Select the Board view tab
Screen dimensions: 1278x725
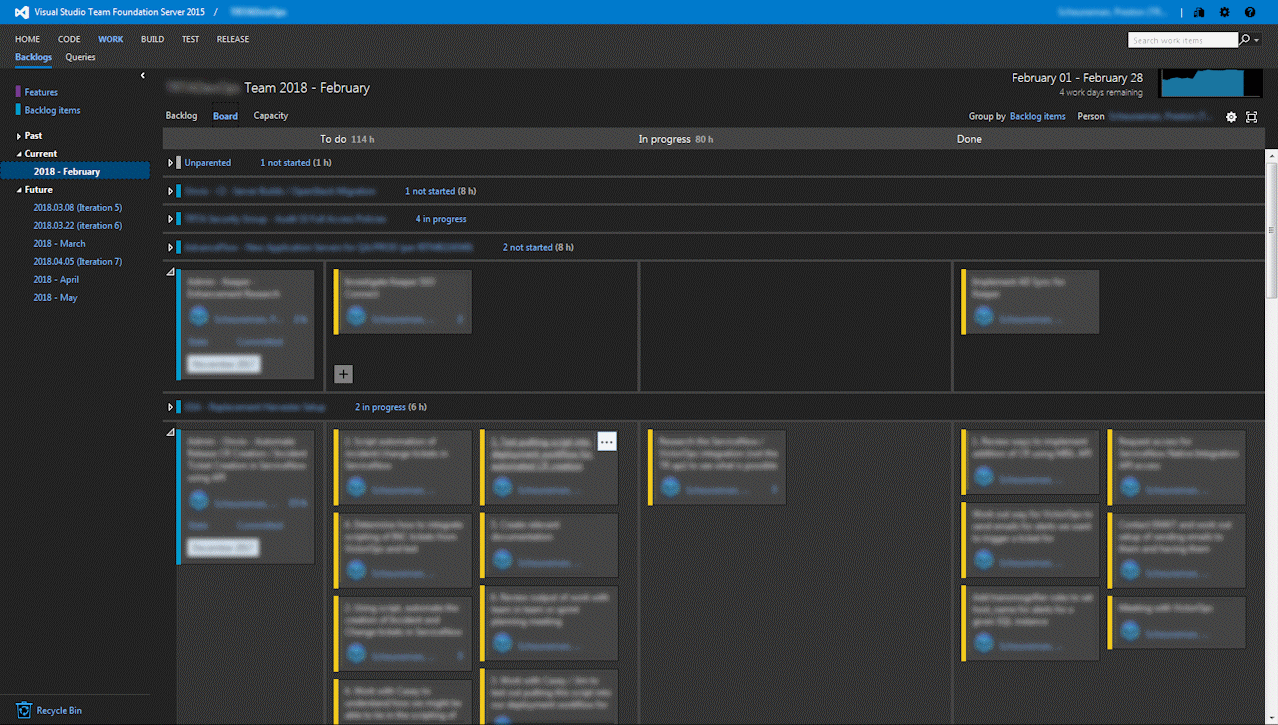click(226, 116)
